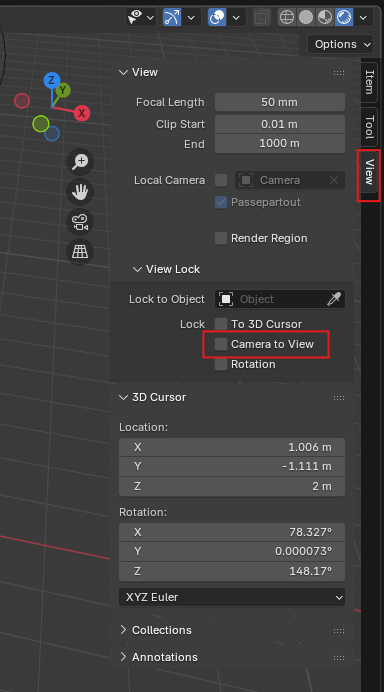This screenshot has height=692, width=384.
Task: Toggle the Show Overlays button
Action: (217, 18)
